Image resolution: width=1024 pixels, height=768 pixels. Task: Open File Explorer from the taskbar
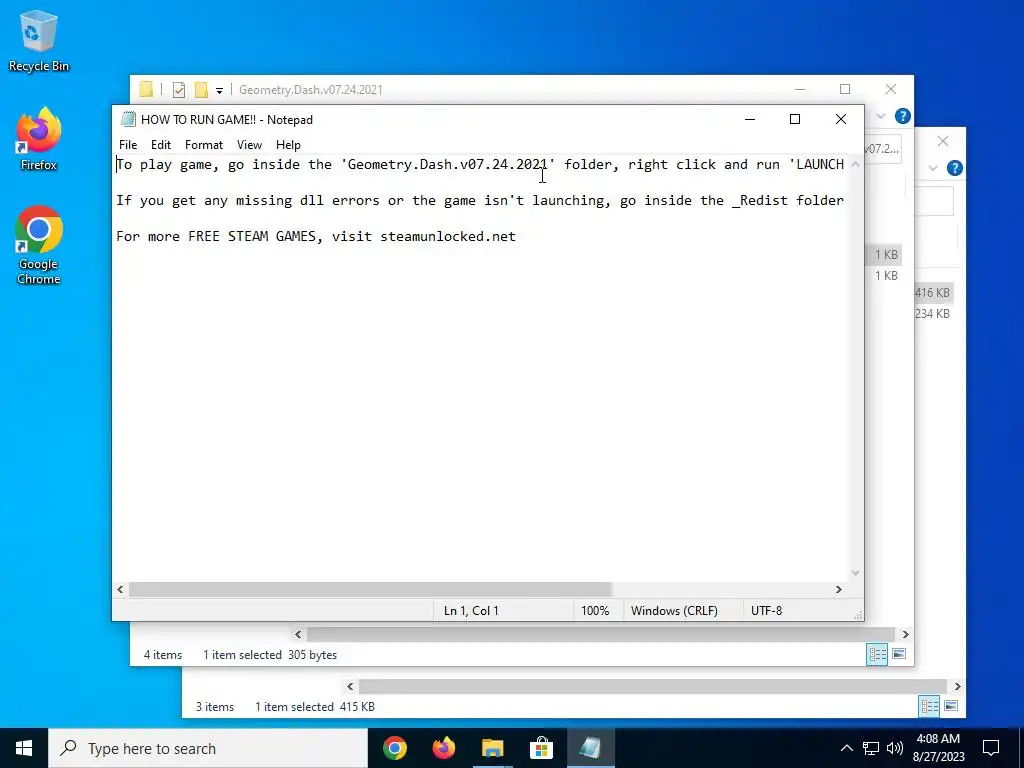(x=493, y=748)
